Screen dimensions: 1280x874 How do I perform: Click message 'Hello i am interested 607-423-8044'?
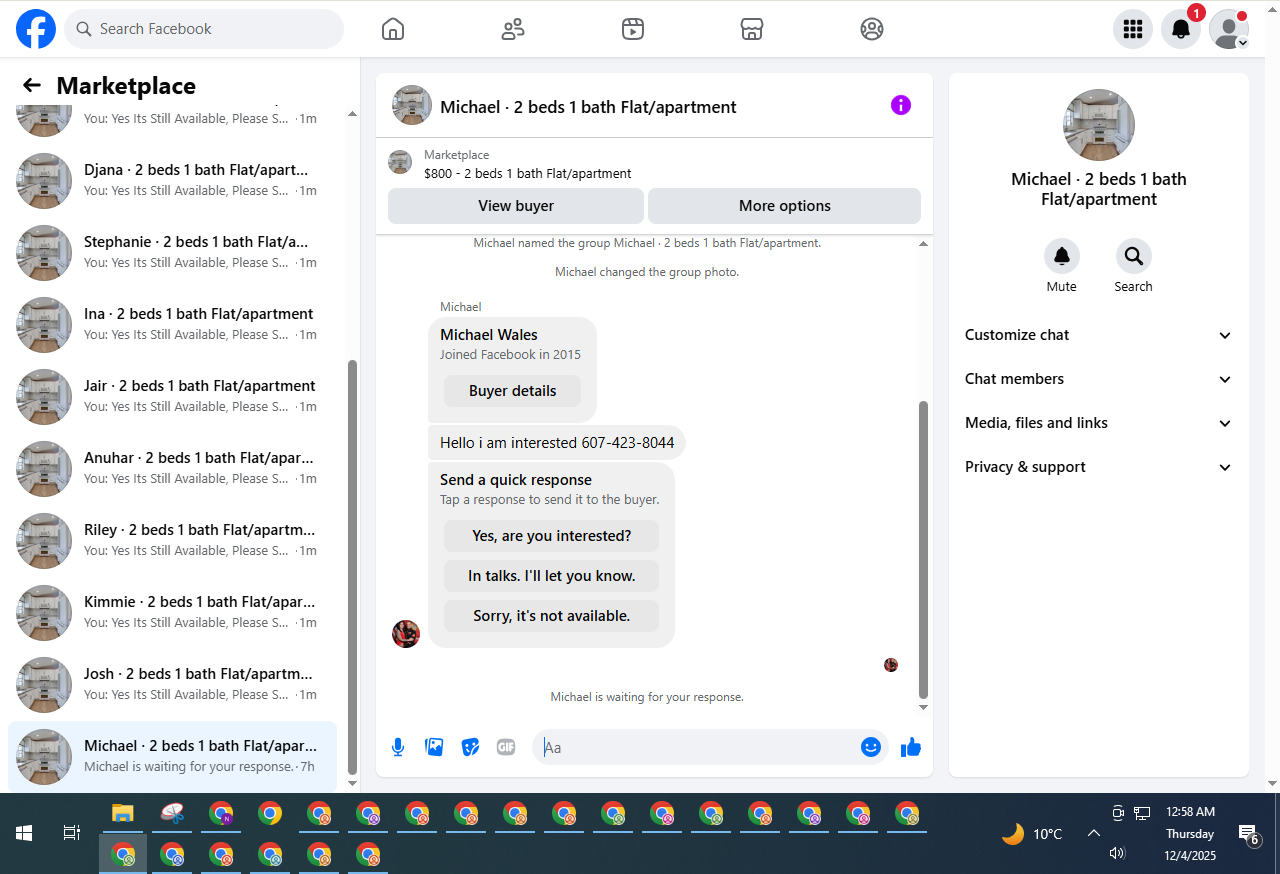point(557,442)
